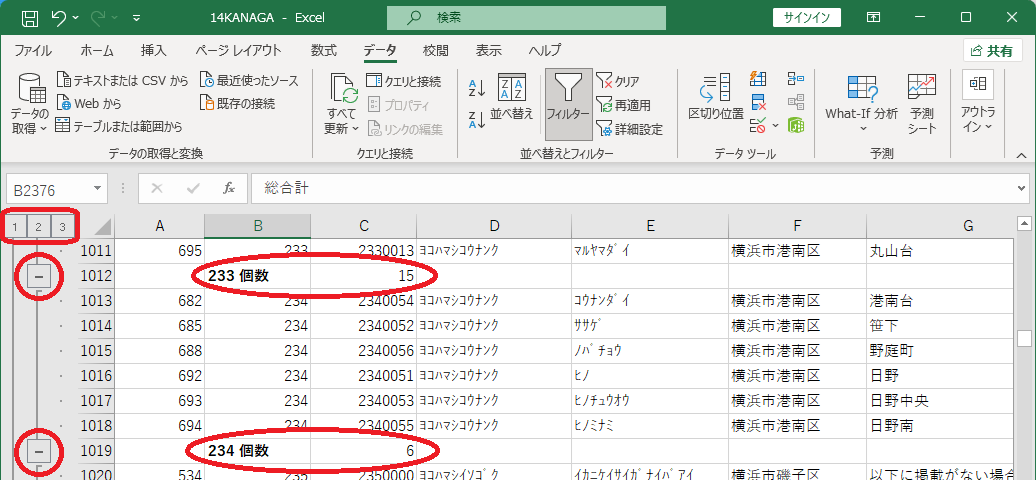Open the ファイル tab
1036x480 pixels.
[x=33, y=50]
